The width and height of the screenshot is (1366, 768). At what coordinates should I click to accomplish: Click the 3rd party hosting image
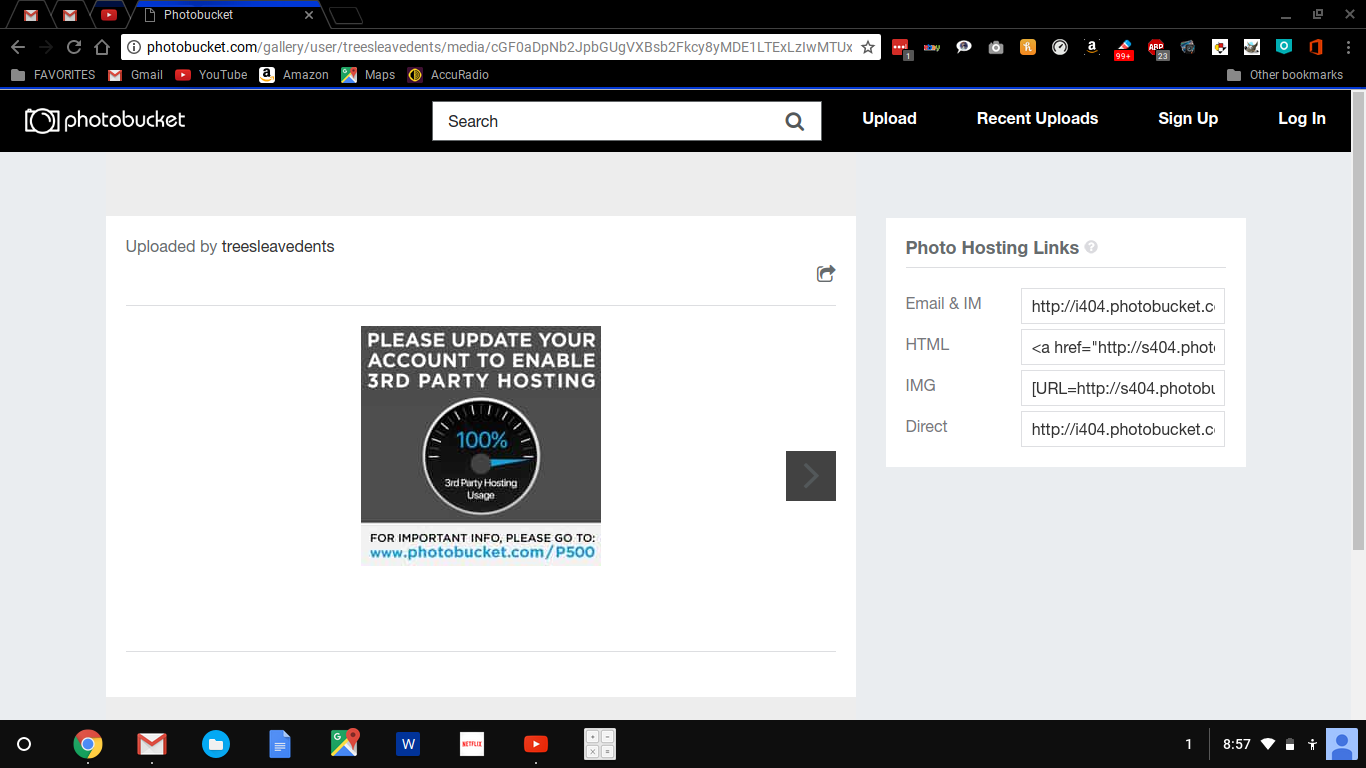point(480,446)
